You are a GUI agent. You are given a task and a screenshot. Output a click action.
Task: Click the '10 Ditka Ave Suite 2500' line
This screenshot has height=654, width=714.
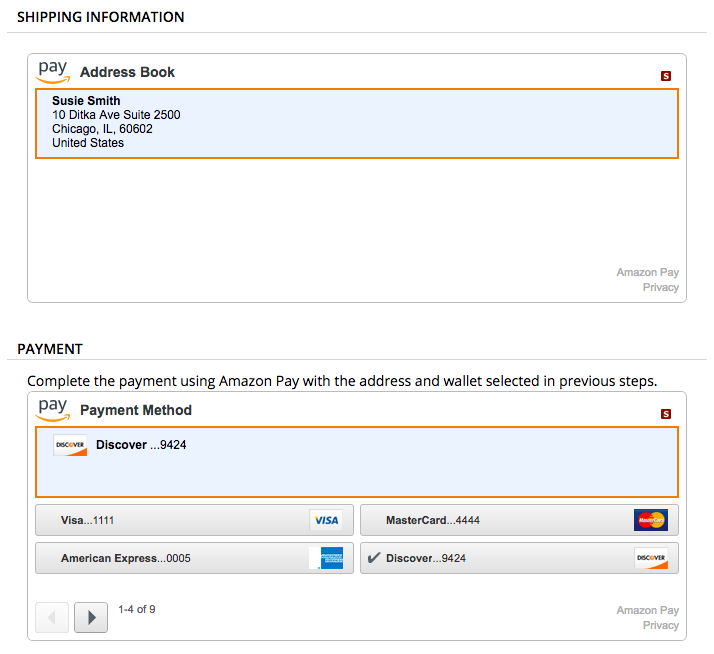click(x=116, y=115)
